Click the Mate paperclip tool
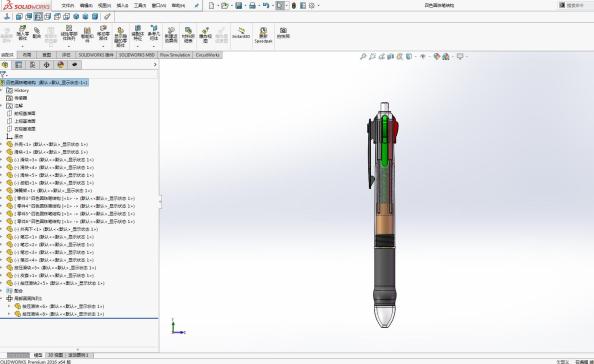Screen dimensions: 594x364 point(37,33)
